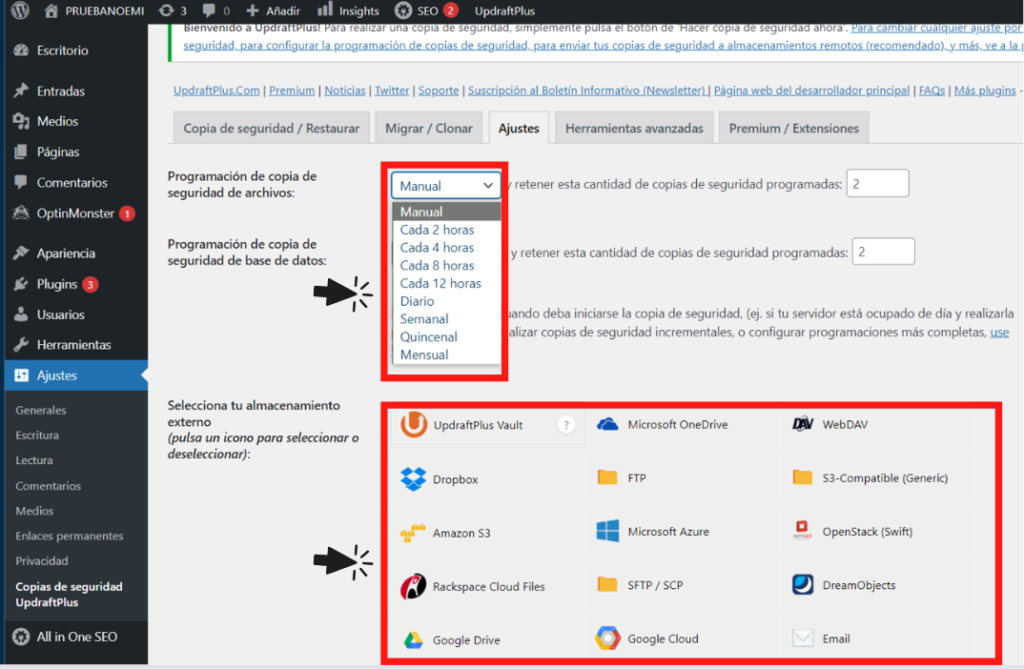The height and width of the screenshot is (669, 1024).
Task: Open the FAQs link
Action: tap(932, 90)
